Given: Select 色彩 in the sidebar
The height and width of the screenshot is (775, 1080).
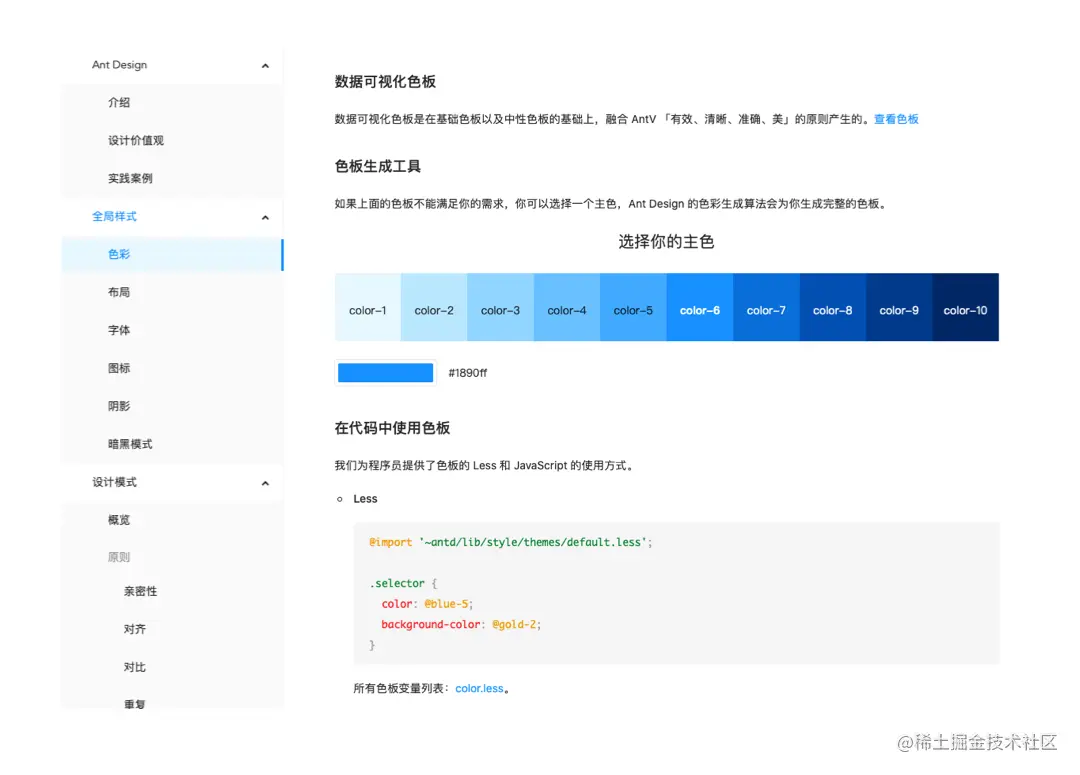Looking at the screenshot, I should 119,254.
